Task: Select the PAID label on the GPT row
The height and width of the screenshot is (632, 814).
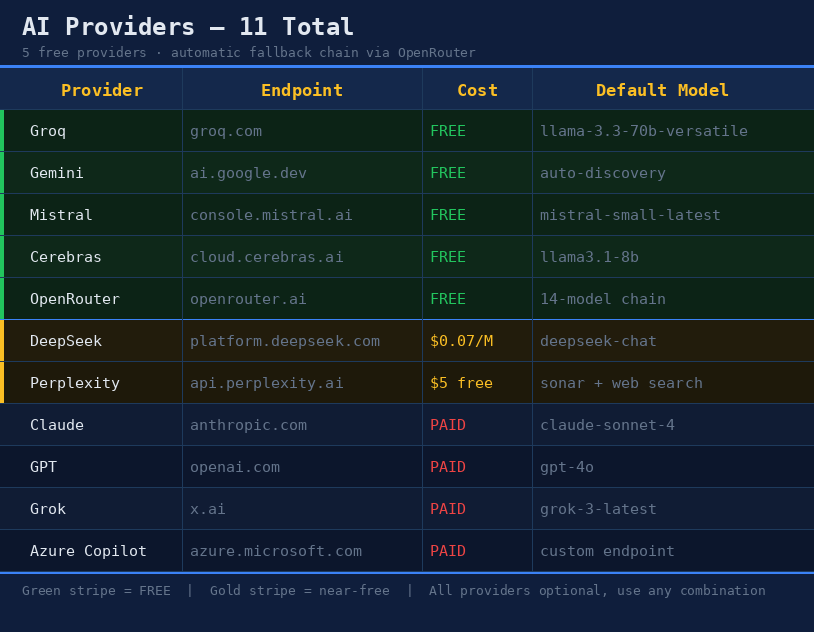Action: [x=448, y=466]
